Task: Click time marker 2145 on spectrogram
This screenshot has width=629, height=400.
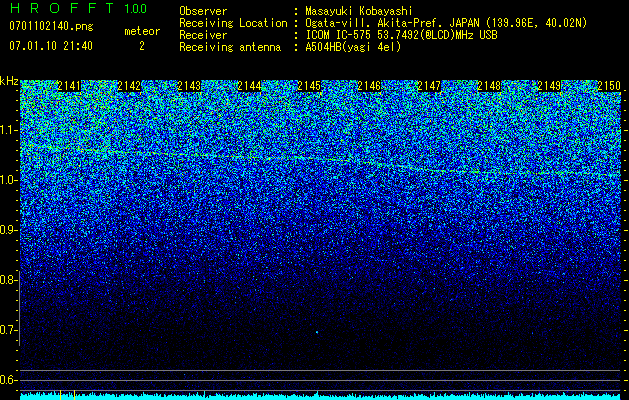Action: click(309, 86)
